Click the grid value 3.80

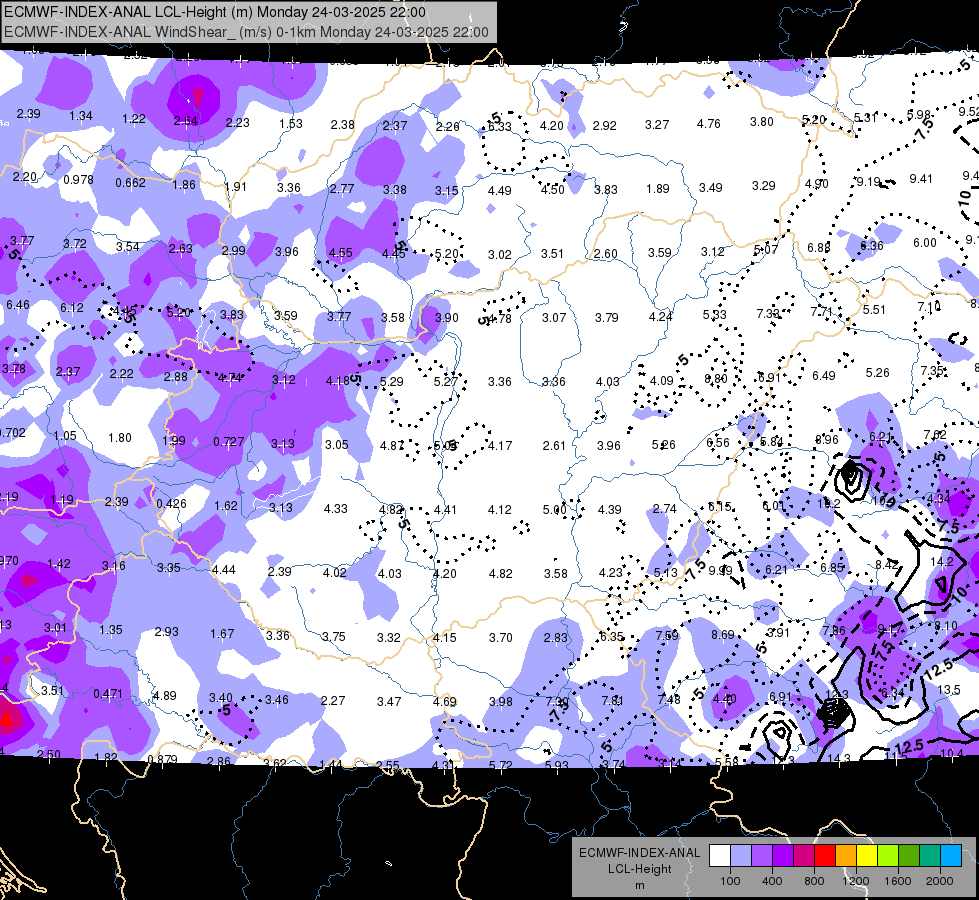click(762, 122)
